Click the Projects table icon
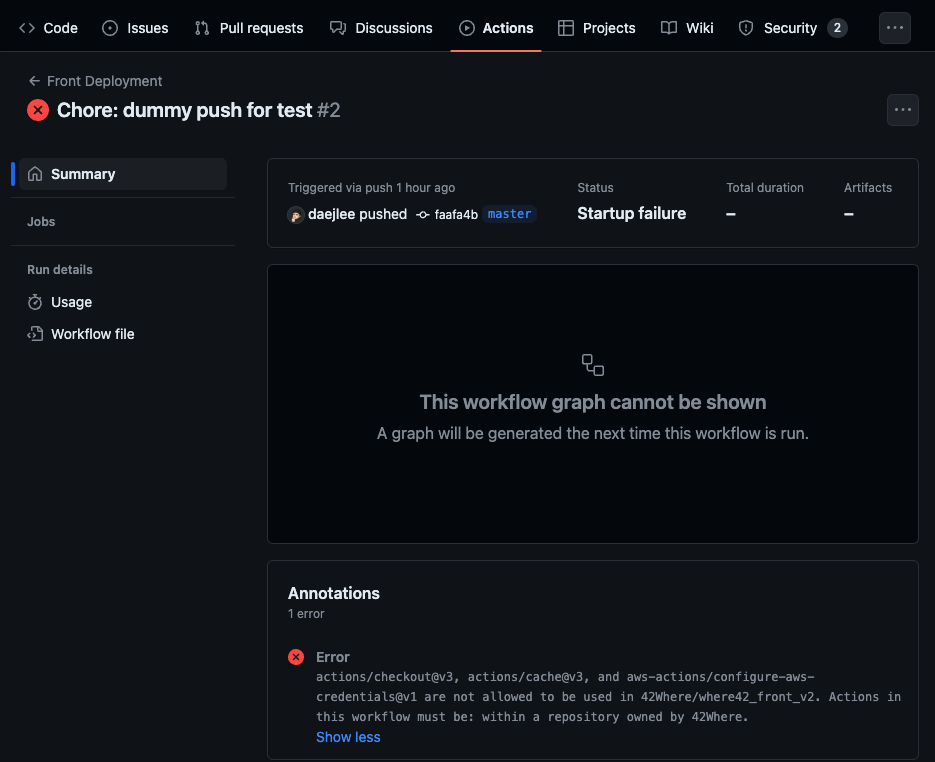The width and height of the screenshot is (935, 762). pos(566,28)
